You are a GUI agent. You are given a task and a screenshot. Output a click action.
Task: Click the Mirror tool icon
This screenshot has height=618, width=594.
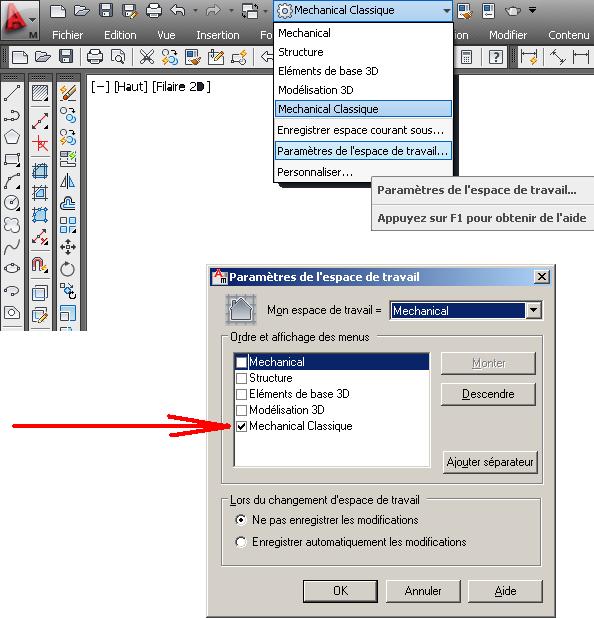click(x=68, y=181)
